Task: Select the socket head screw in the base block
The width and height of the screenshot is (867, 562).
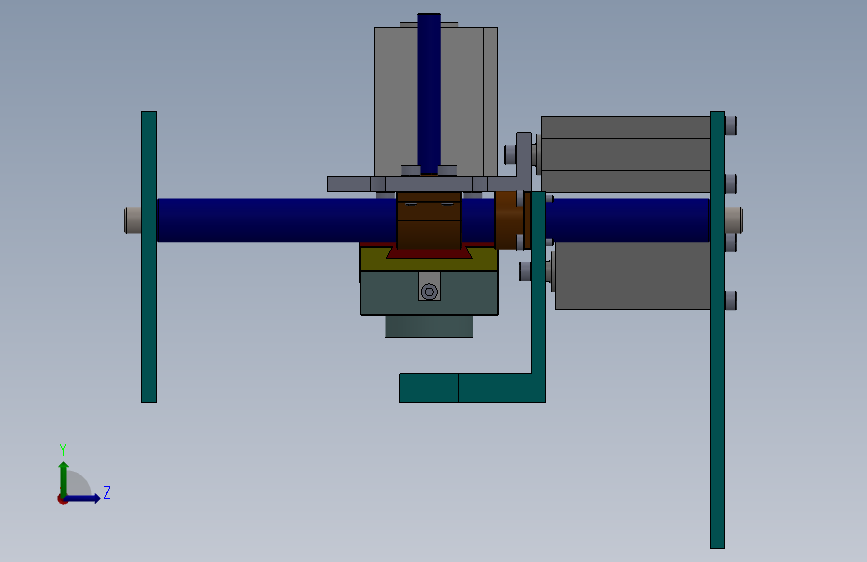Action: coord(429,291)
